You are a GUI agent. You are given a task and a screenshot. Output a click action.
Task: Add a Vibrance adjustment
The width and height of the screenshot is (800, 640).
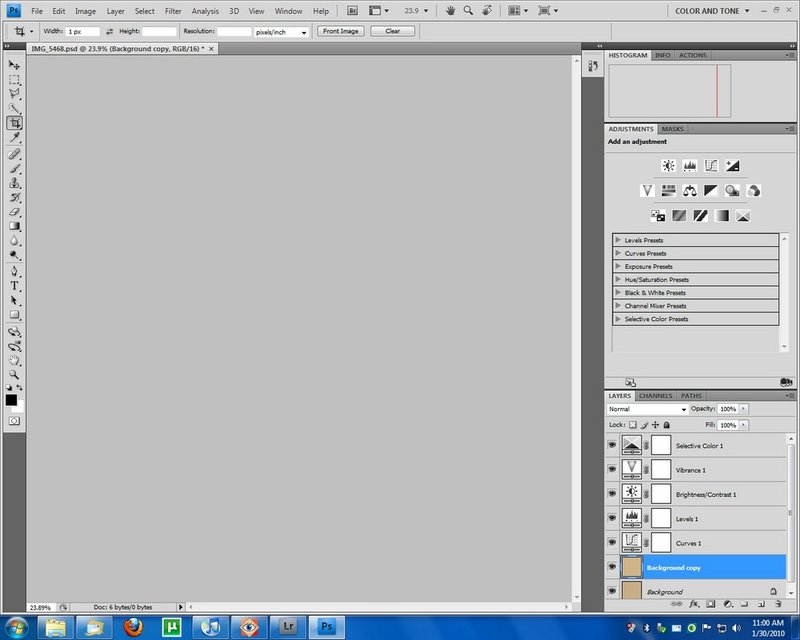click(646, 190)
